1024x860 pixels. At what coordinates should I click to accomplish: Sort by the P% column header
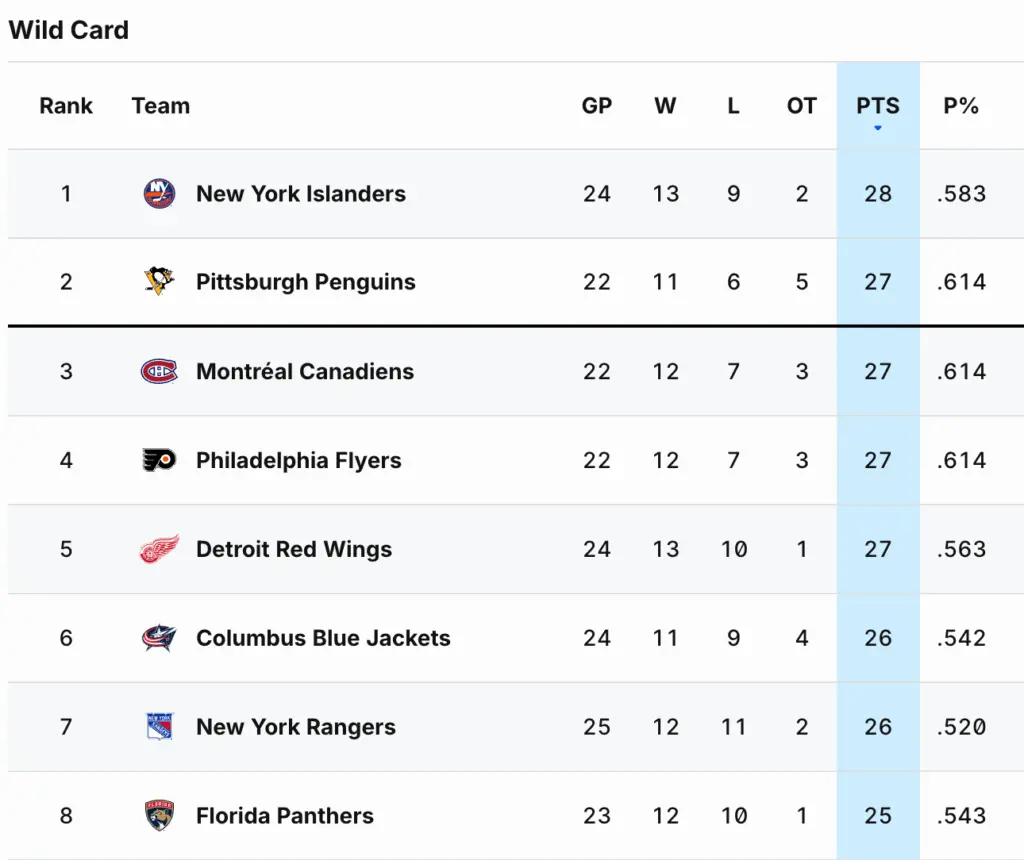coord(961,106)
